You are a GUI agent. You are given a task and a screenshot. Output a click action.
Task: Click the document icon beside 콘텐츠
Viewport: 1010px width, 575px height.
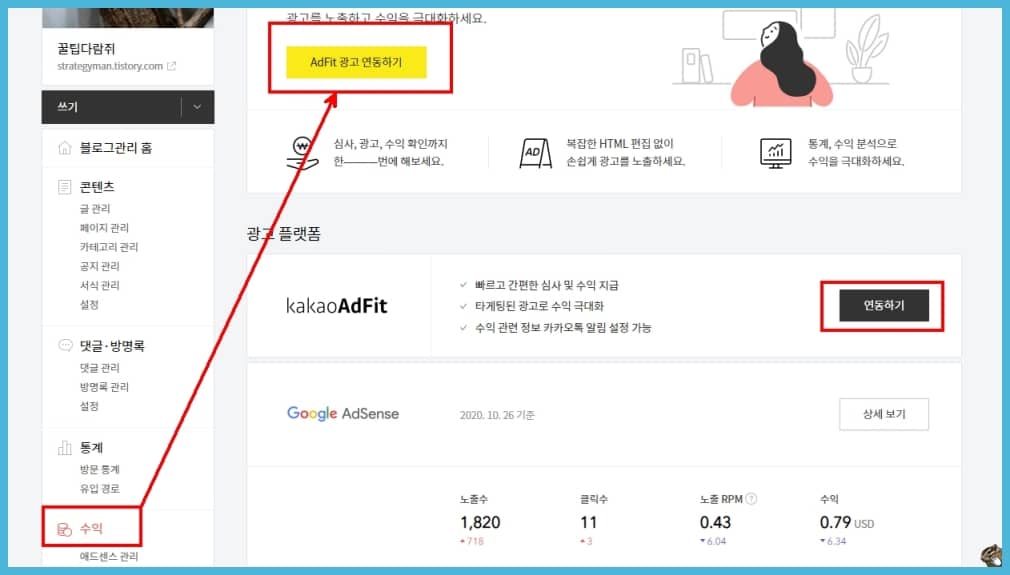click(x=64, y=187)
